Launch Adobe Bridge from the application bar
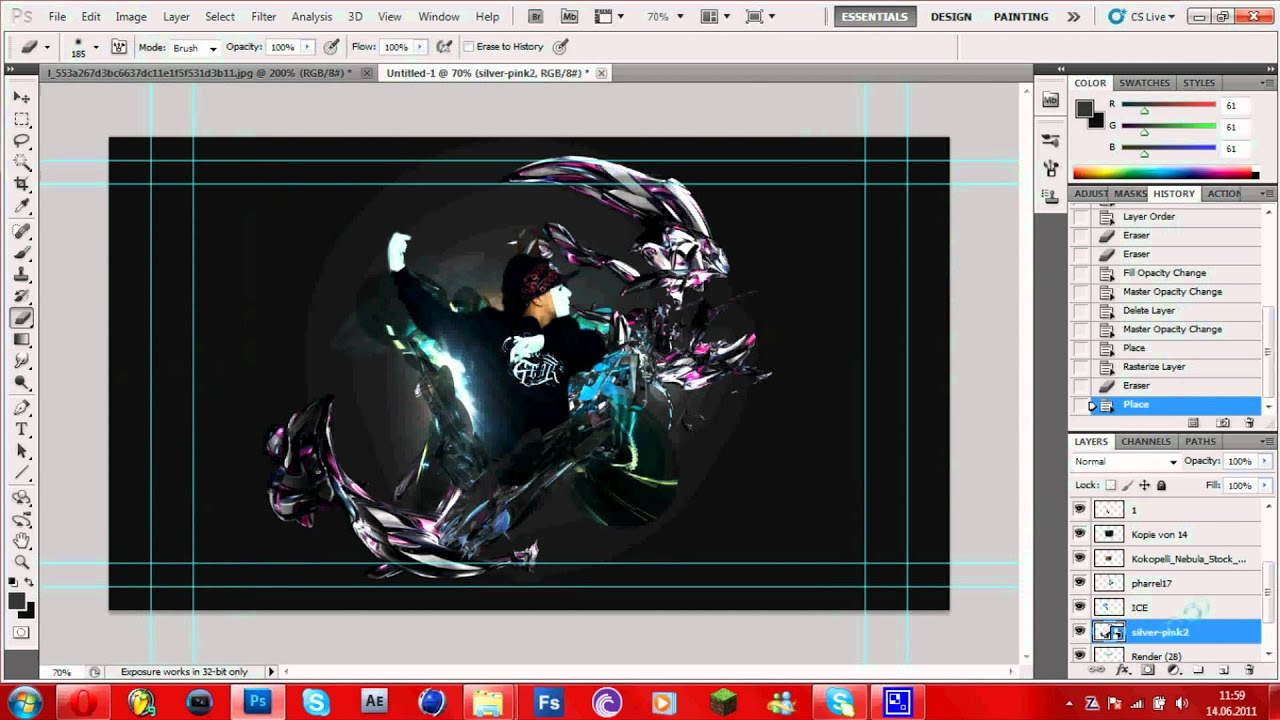 [x=536, y=17]
